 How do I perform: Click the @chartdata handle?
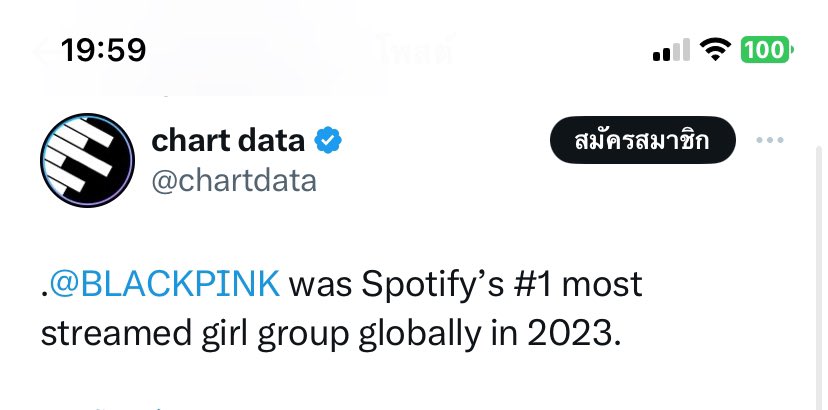234,181
